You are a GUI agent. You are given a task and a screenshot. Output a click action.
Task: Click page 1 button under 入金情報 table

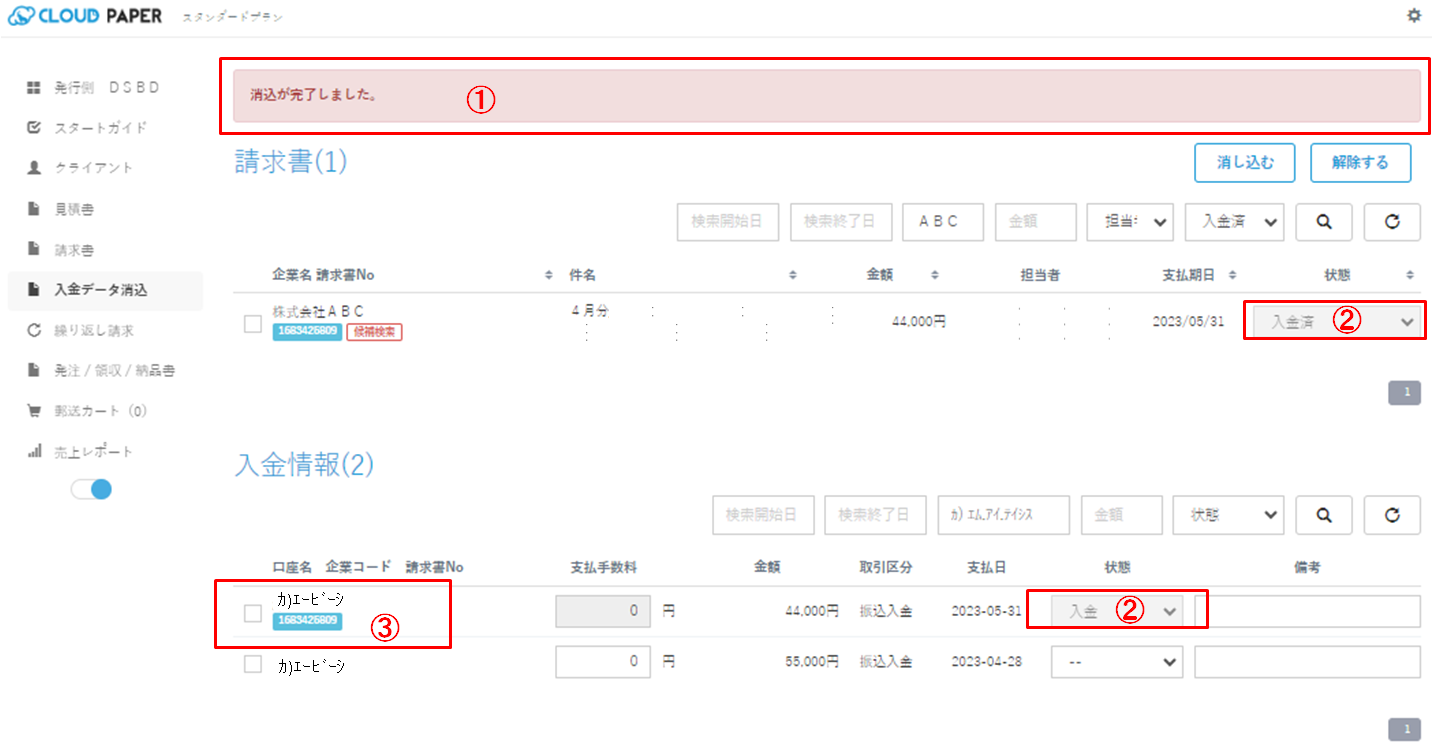(1405, 728)
